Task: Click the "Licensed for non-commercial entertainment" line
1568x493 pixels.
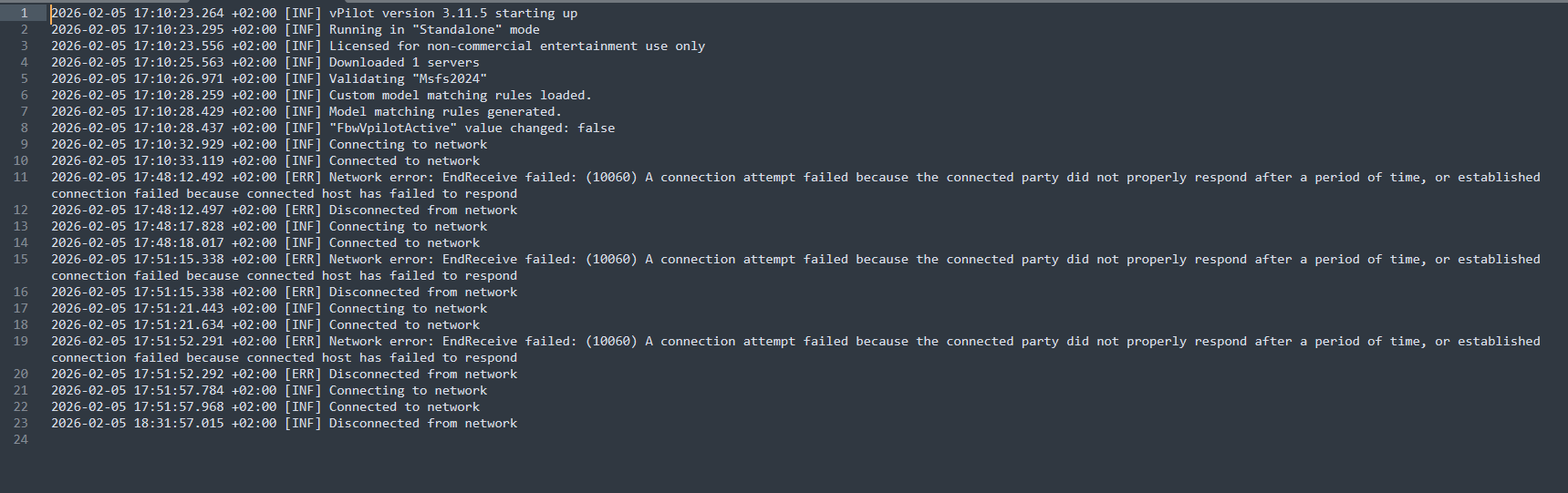Action: pyautogui.click(x=516, y=46)
